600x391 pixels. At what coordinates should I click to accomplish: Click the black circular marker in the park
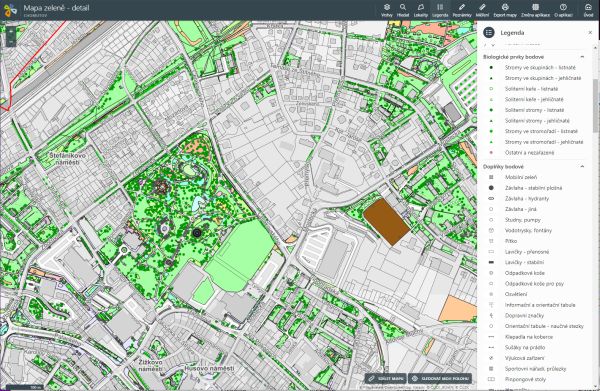click(x=197, y=233)
